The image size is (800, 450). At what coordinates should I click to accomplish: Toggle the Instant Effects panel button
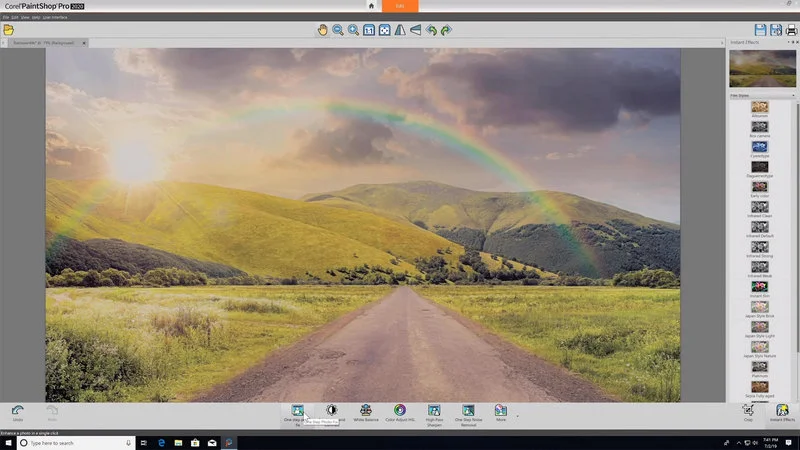(x=782, y=410)
